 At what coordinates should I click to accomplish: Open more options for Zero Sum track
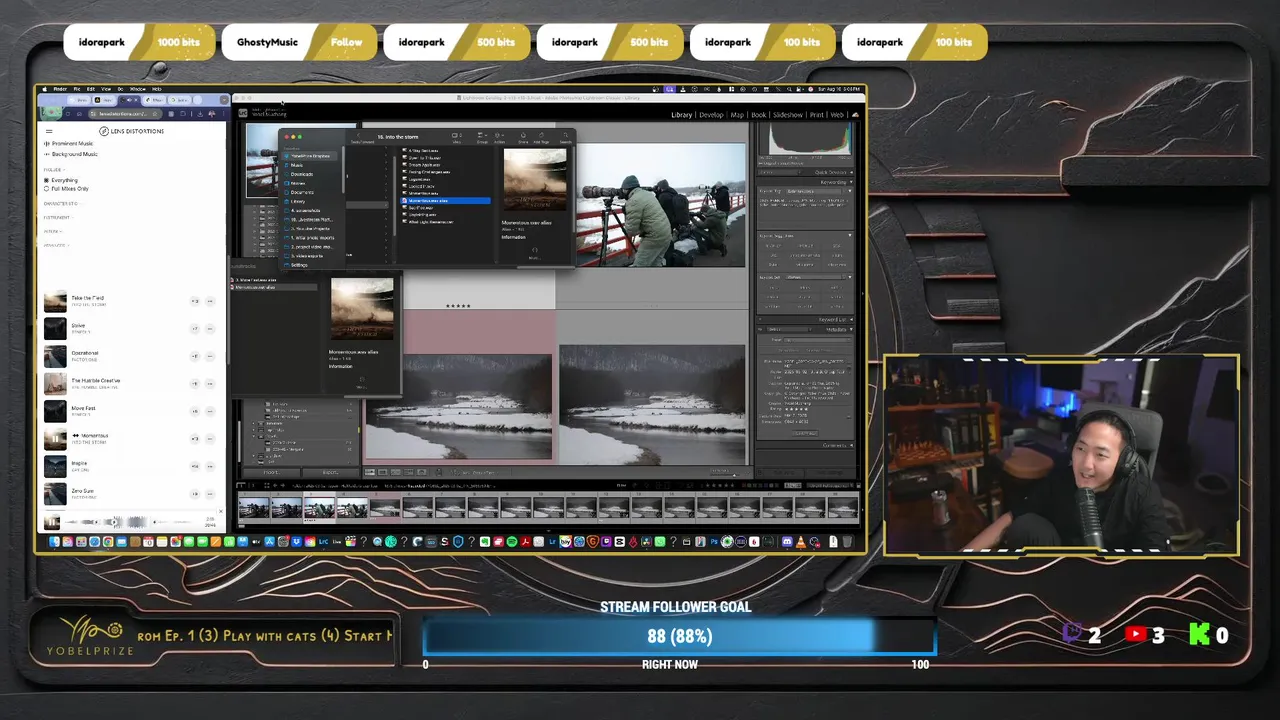point(210,493)
